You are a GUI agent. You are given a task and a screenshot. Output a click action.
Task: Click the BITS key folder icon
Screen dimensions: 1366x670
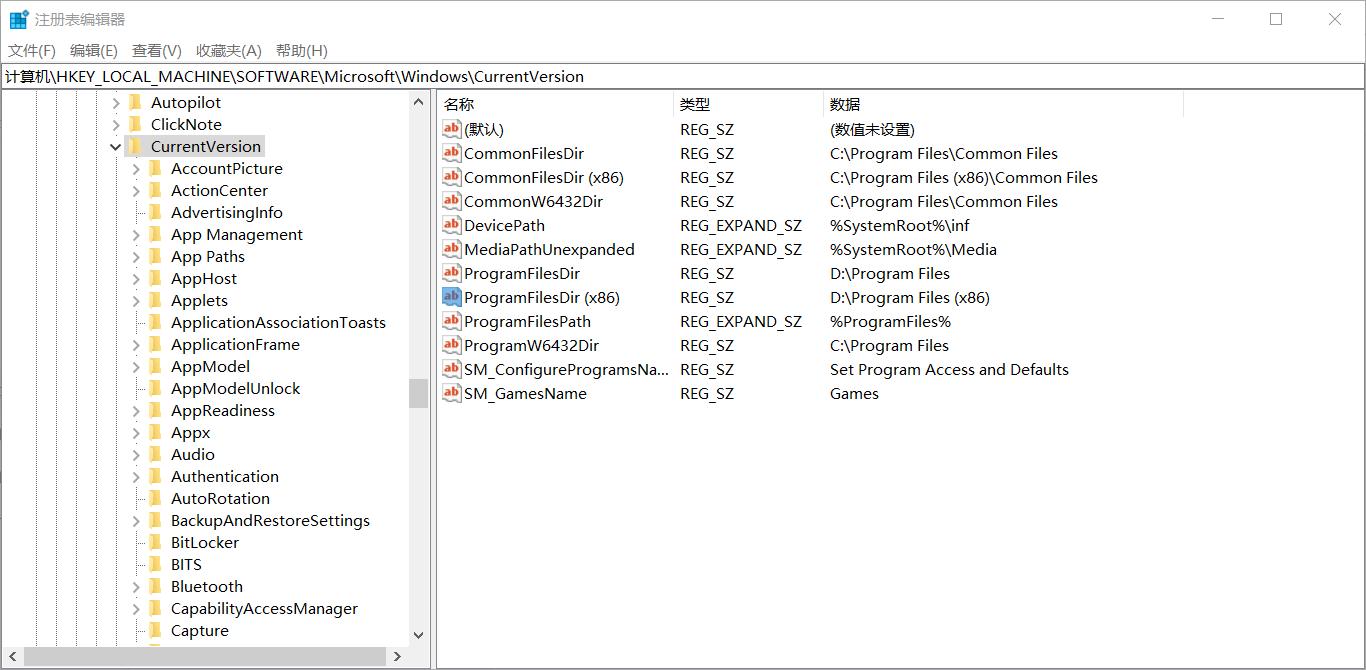155,564
